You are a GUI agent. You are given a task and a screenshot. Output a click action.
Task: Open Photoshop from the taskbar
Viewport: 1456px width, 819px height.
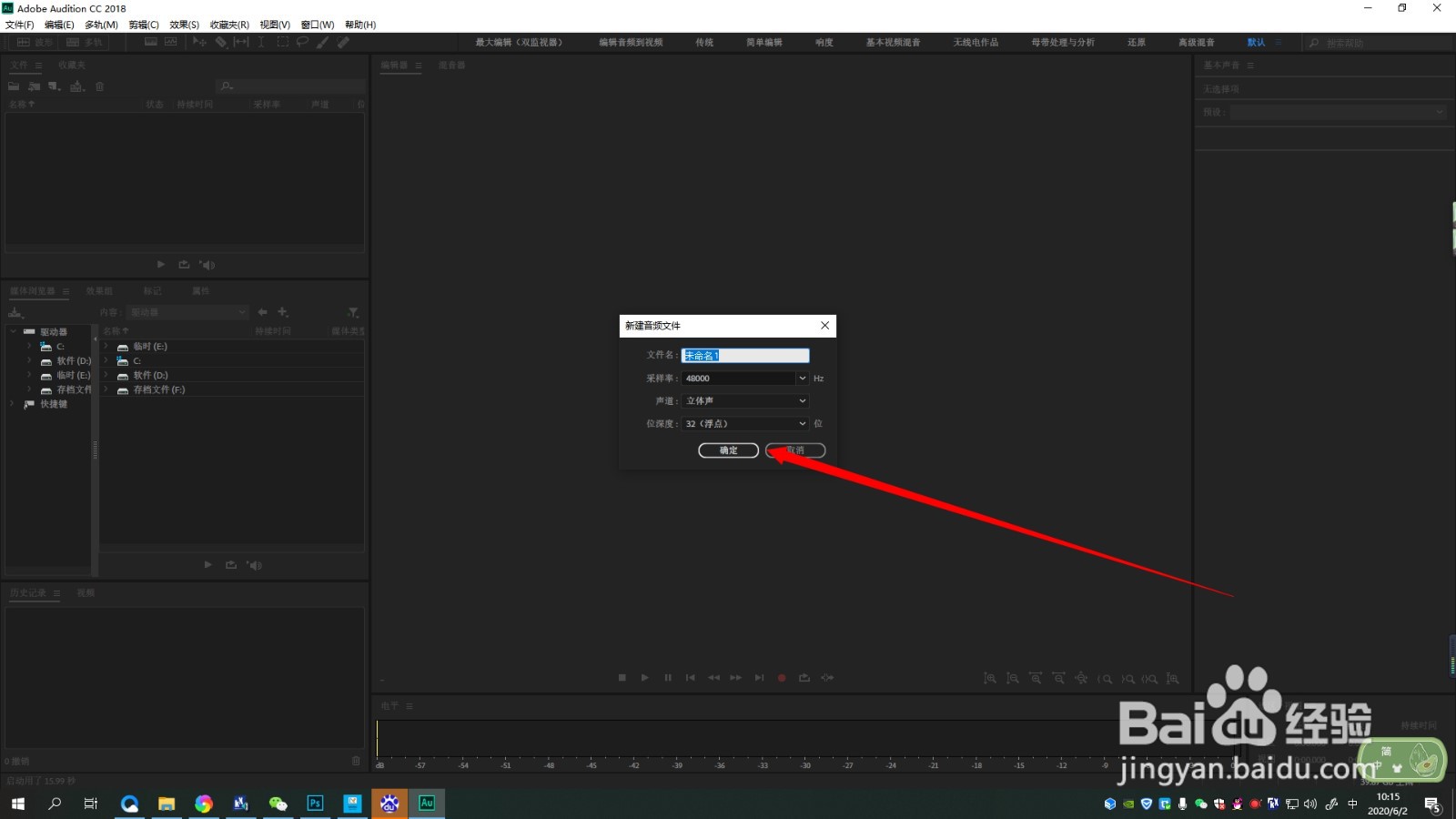click(x=315, y=804)
